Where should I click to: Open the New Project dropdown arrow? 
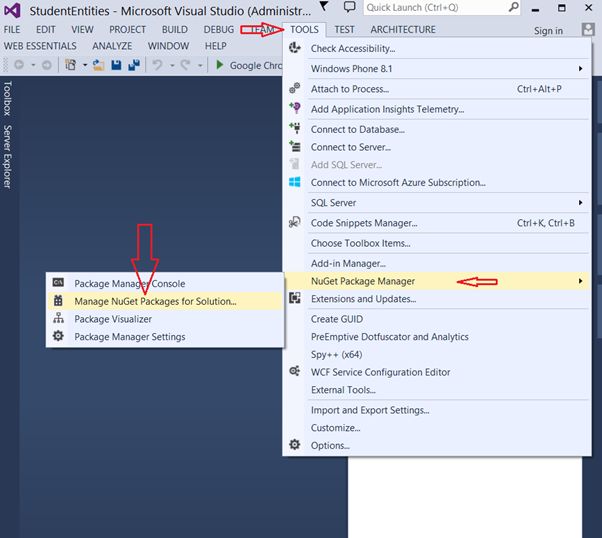pos(84,65)
